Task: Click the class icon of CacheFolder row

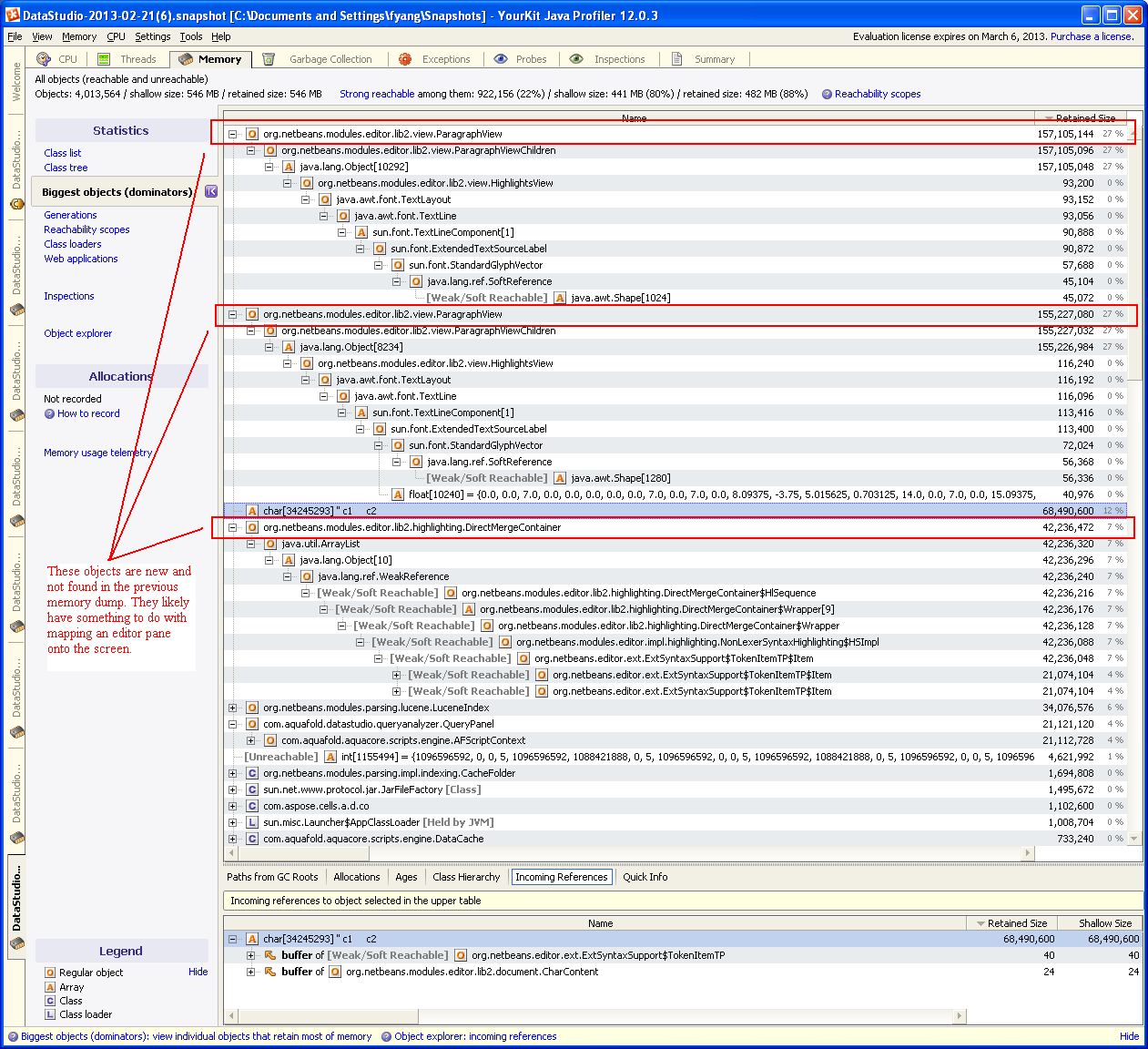Action: [252, 773]
